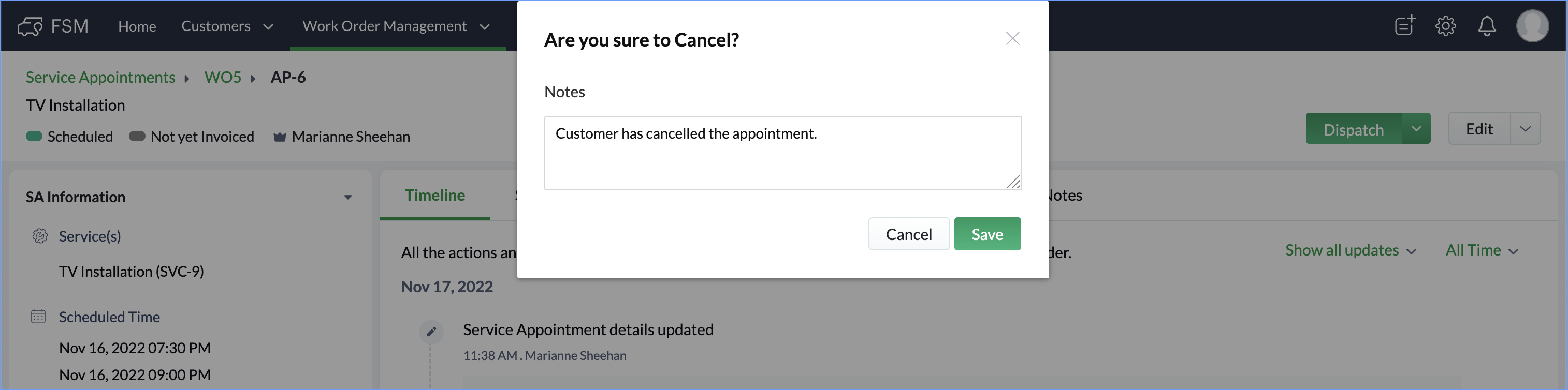
Task: Open the settings gear icon
Action: coord(1445,25)
